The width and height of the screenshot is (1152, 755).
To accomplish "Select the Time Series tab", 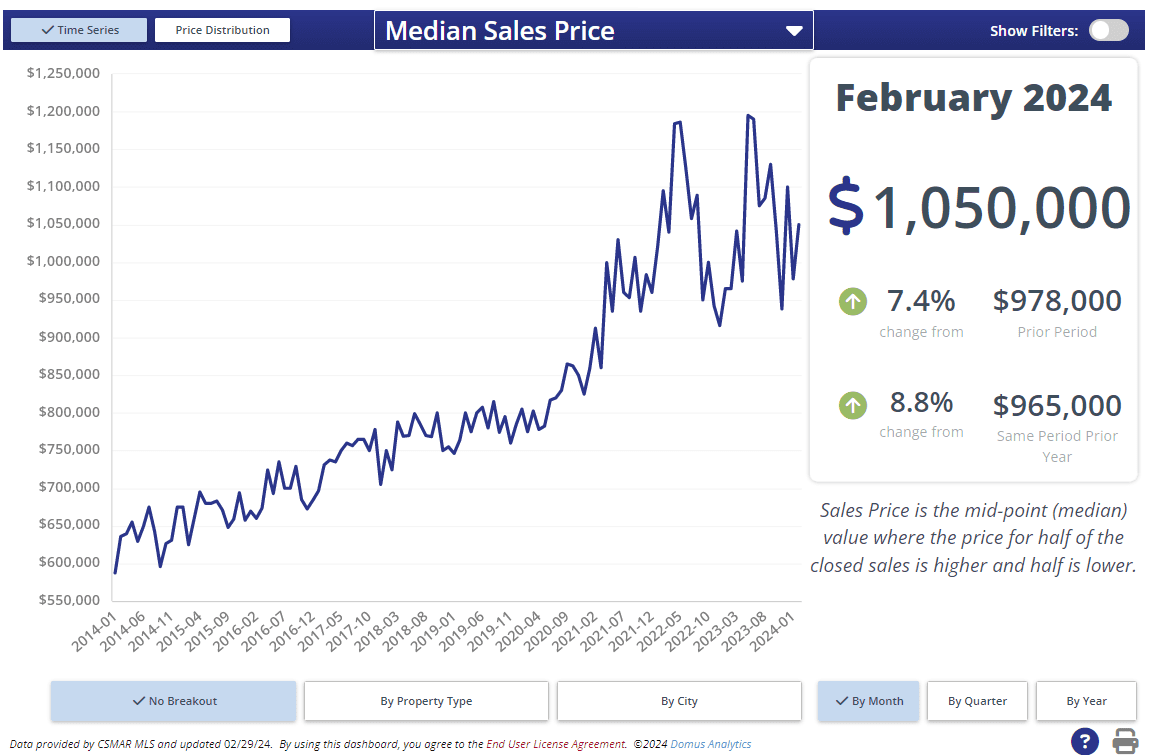I will tap(79, 30).
